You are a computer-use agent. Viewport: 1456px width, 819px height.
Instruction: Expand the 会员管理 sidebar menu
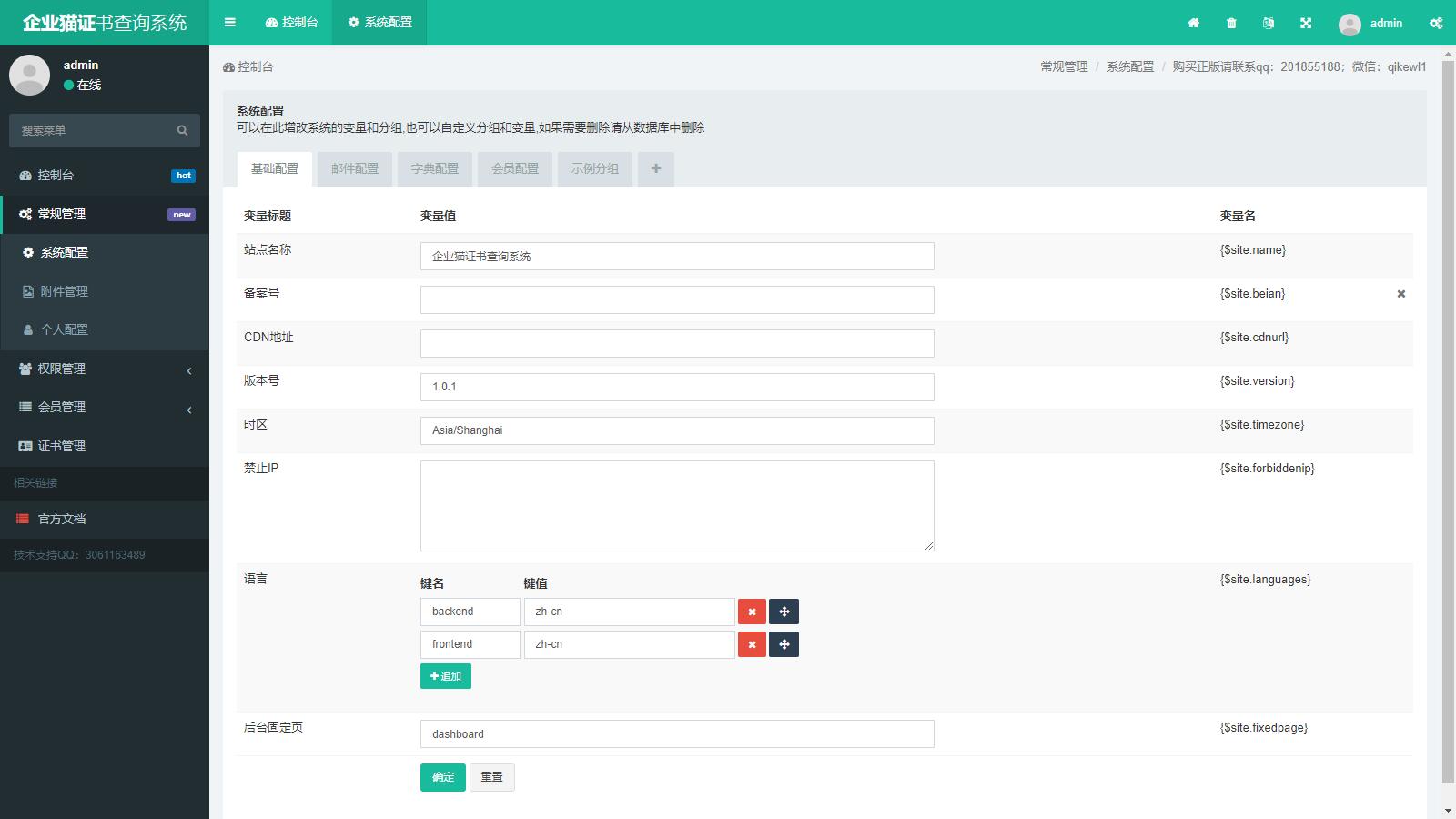105,407
